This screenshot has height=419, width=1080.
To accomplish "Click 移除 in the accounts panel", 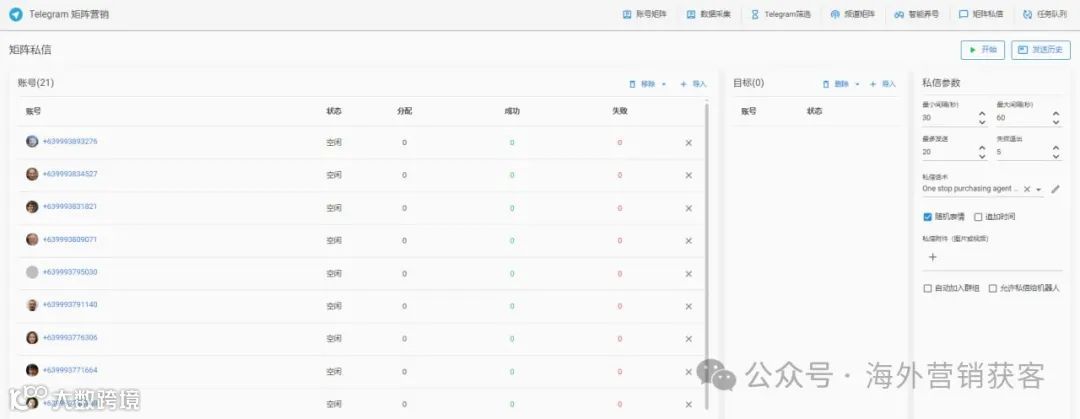I will [x=643, y=84].
